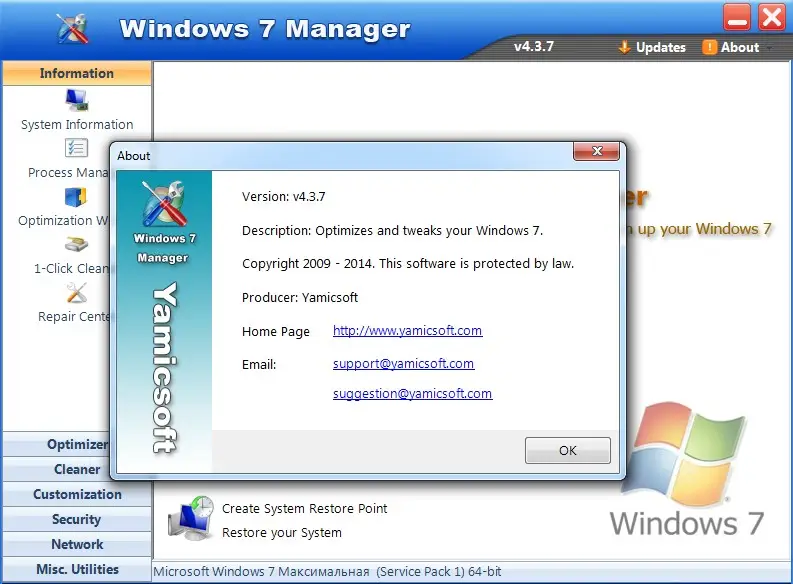793x584 pixels.
Task: Click Create System Restore Point
Action: [x=304, y=508]
